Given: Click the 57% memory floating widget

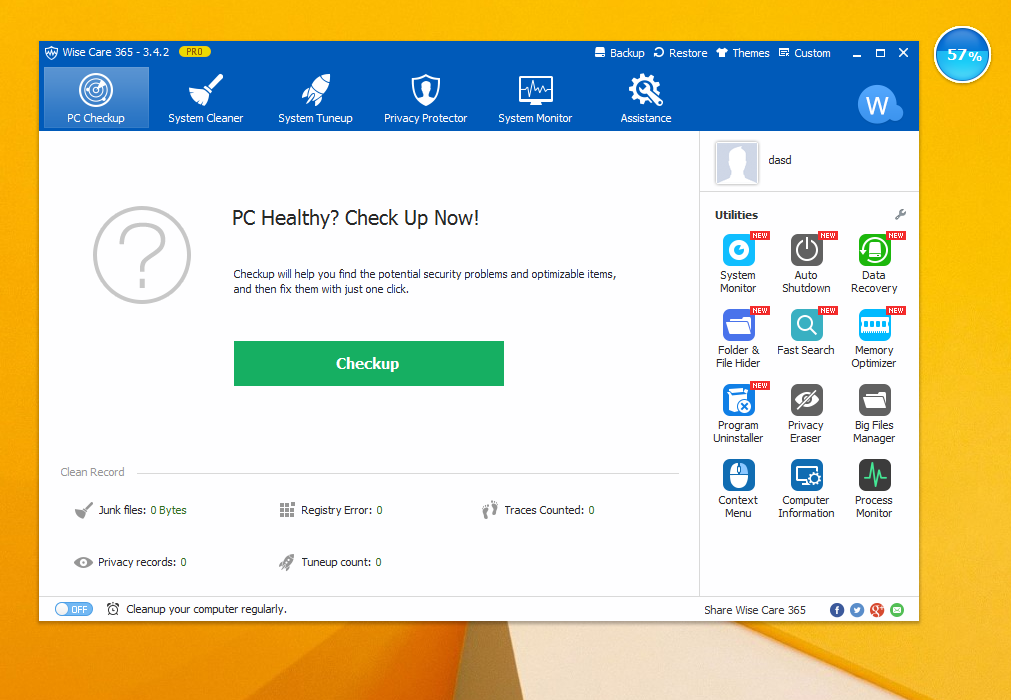Looking at the screenshot, I should click(x=962, y=55).
